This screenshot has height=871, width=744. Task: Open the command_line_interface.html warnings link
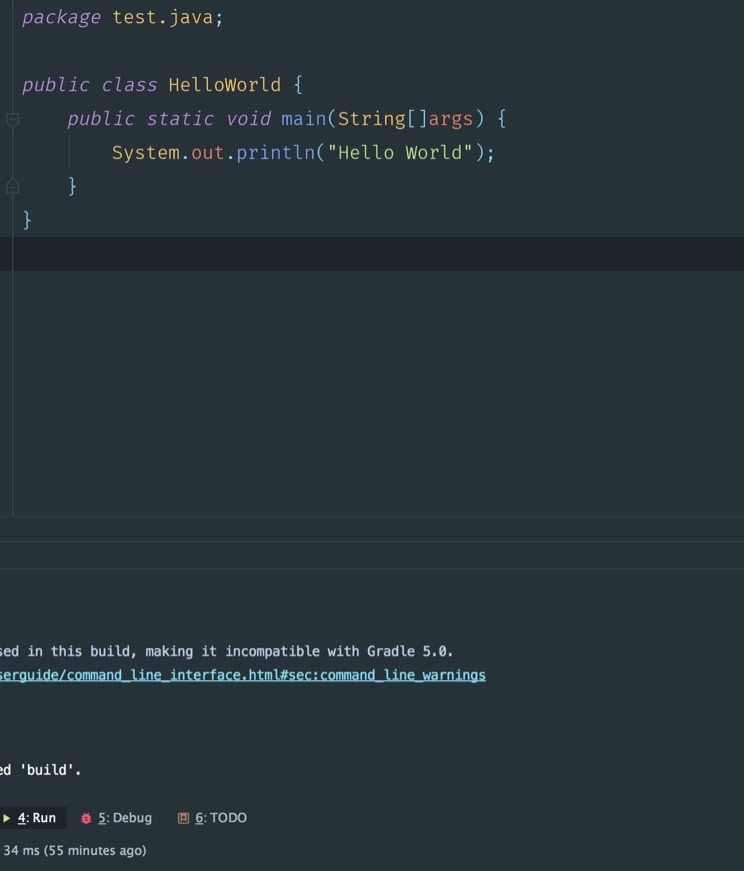tap(242, 675)
